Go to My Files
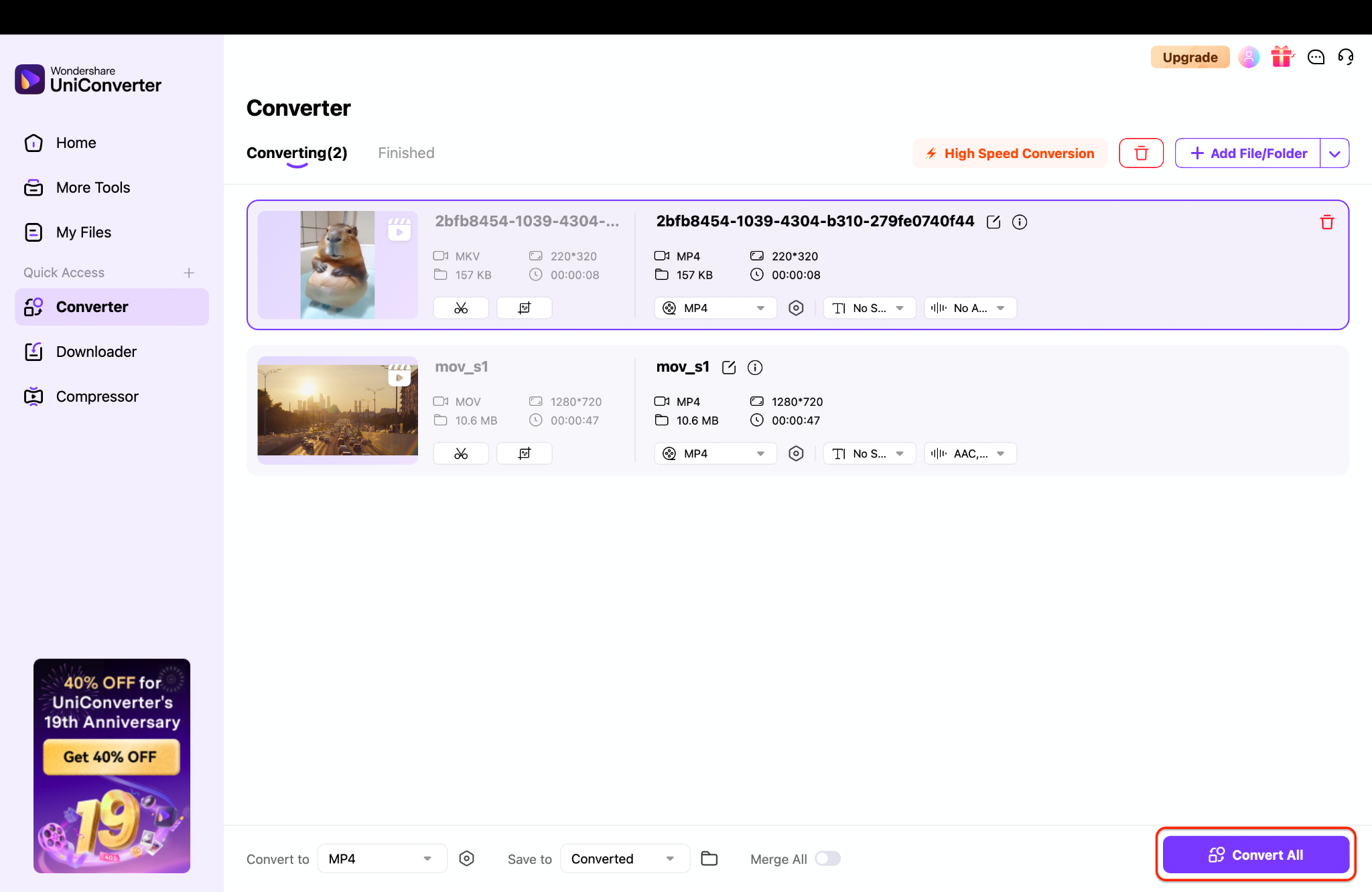This screenshot has height=892, width=1372. 84,232
